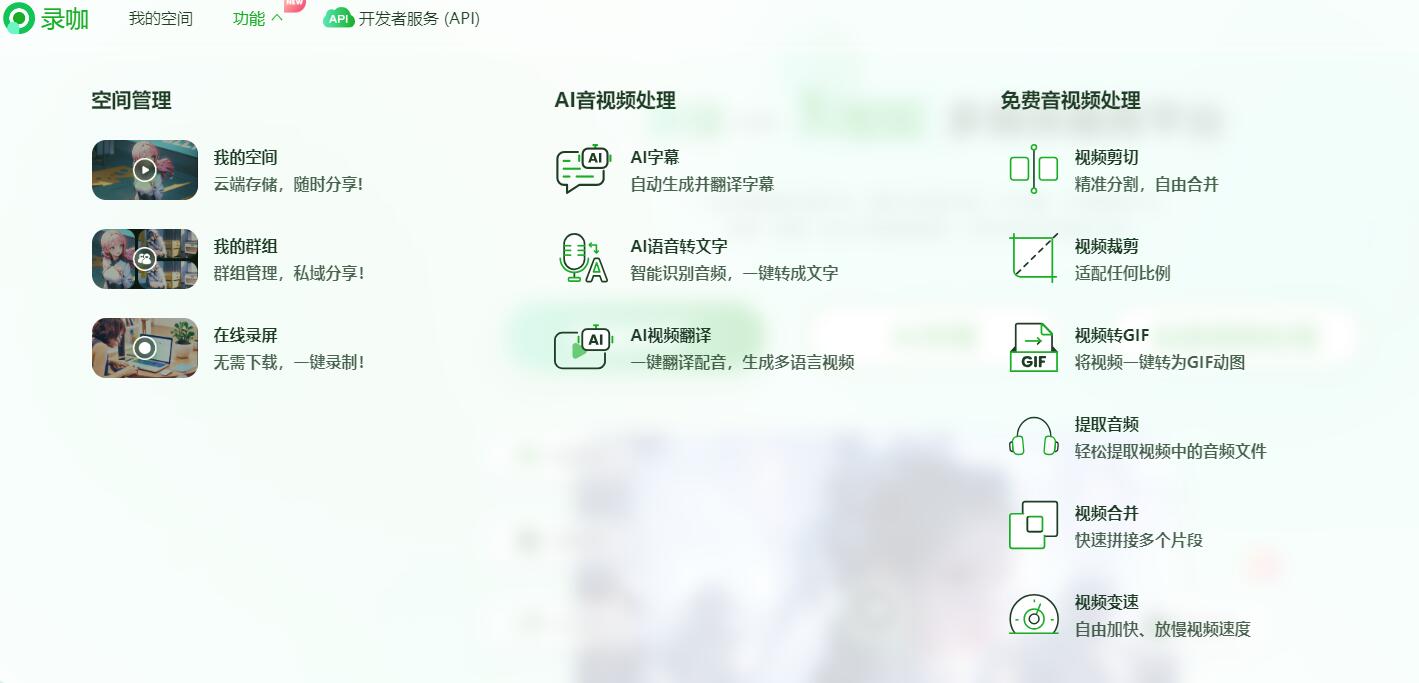Open the 视频转GIF file icon
The height and width of the screenshot is (683, 1419).
click(x=1034, y=347)
